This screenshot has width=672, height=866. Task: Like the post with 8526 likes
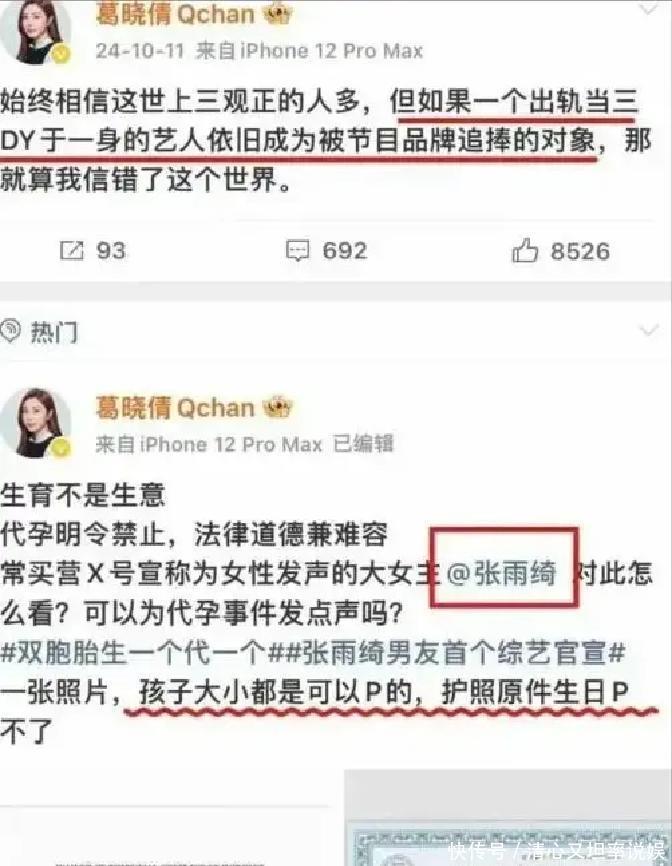pyautogui.click(x=525, y=250)
